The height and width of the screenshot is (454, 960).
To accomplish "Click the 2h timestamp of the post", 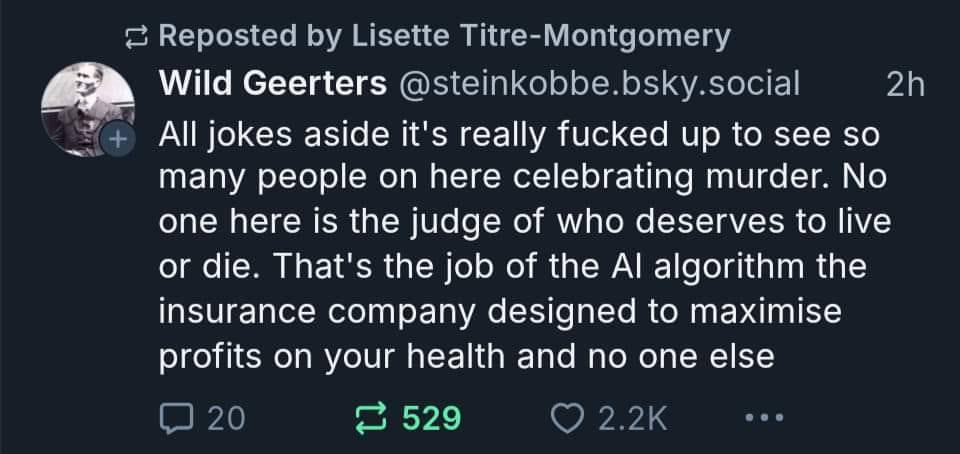I will pyautogui.click(x=905, y=85).
